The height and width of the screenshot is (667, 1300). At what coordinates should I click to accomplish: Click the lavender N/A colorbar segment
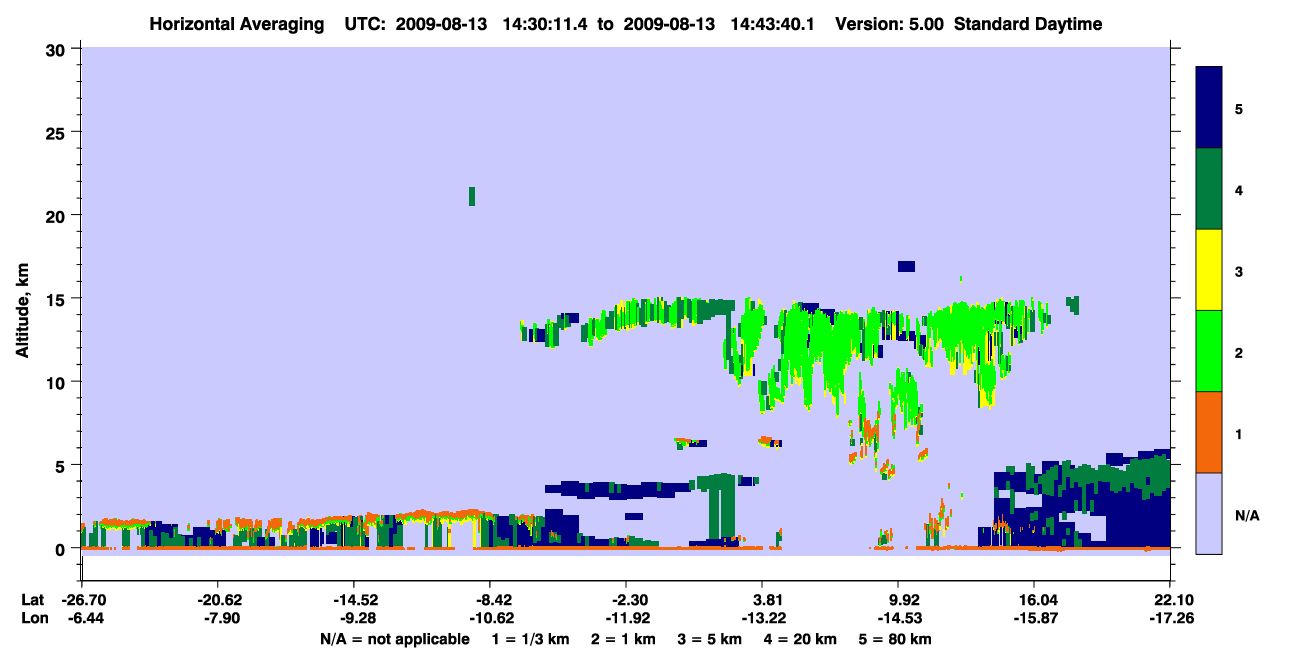pos(1209,513)
